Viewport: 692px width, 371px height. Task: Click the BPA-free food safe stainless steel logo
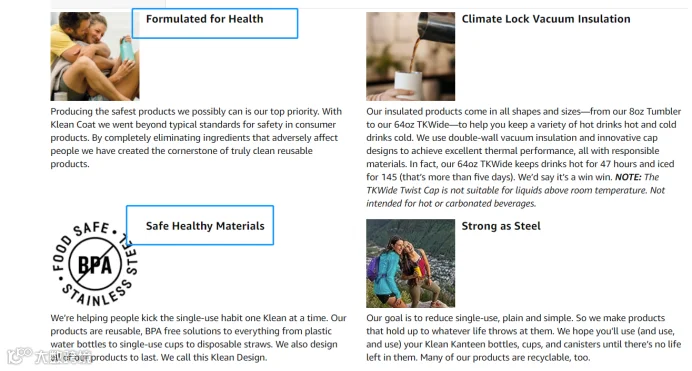[x=94, y=264]
